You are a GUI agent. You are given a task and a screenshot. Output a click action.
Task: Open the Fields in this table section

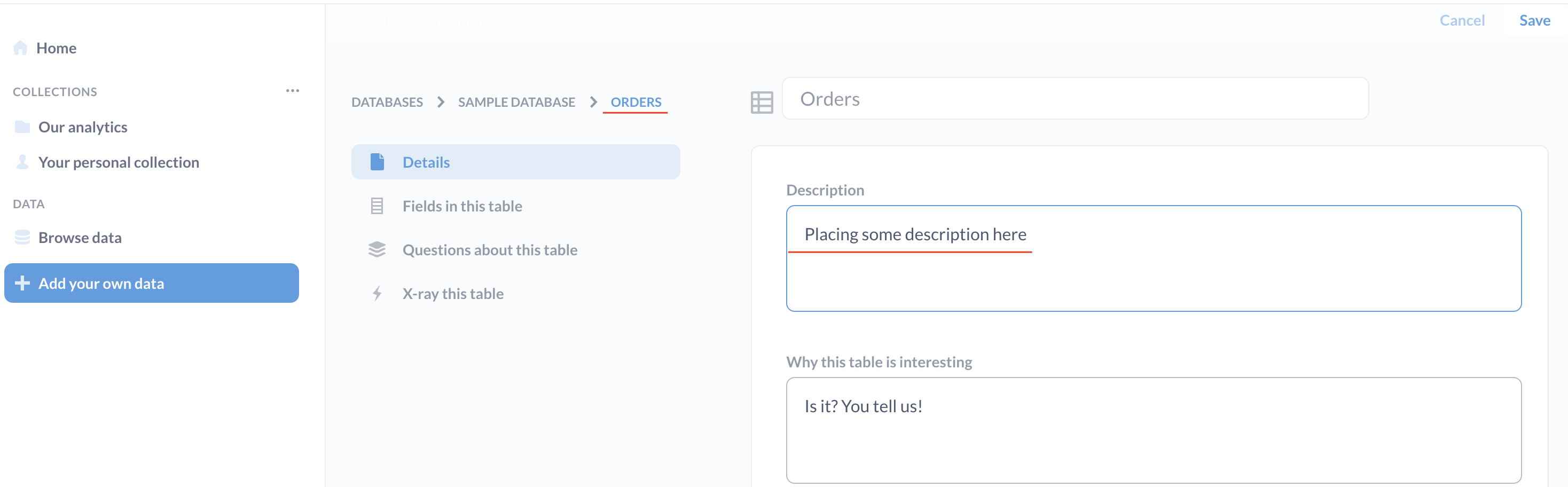click(x=462, y=206)
